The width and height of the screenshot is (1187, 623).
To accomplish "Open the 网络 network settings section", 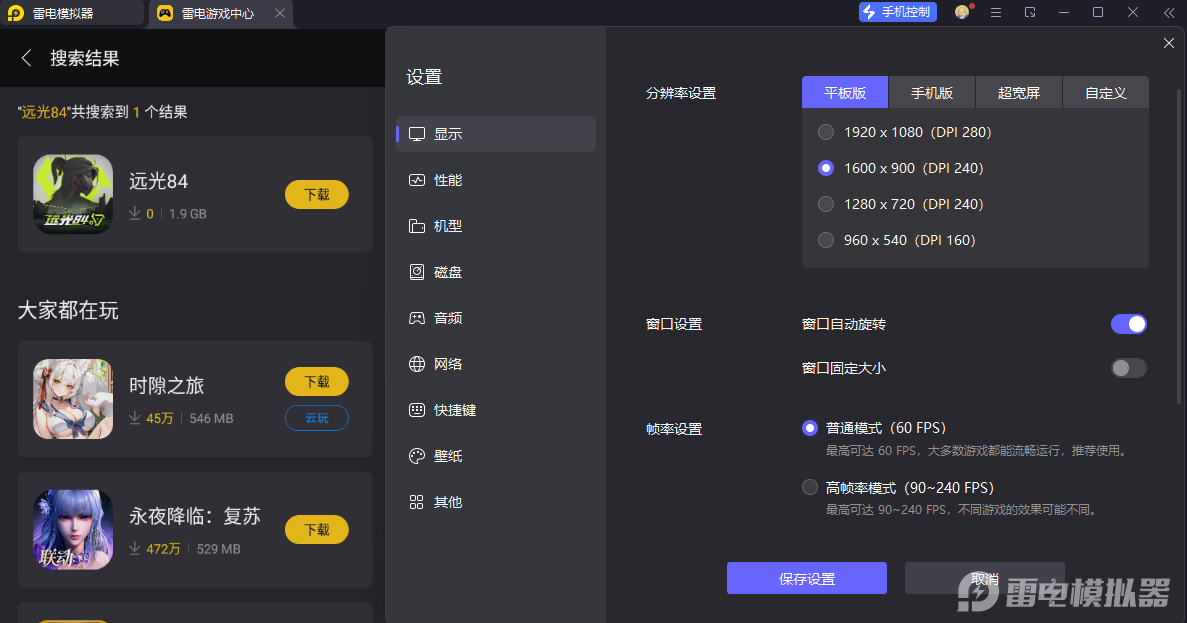I will [x=496, y=364].
